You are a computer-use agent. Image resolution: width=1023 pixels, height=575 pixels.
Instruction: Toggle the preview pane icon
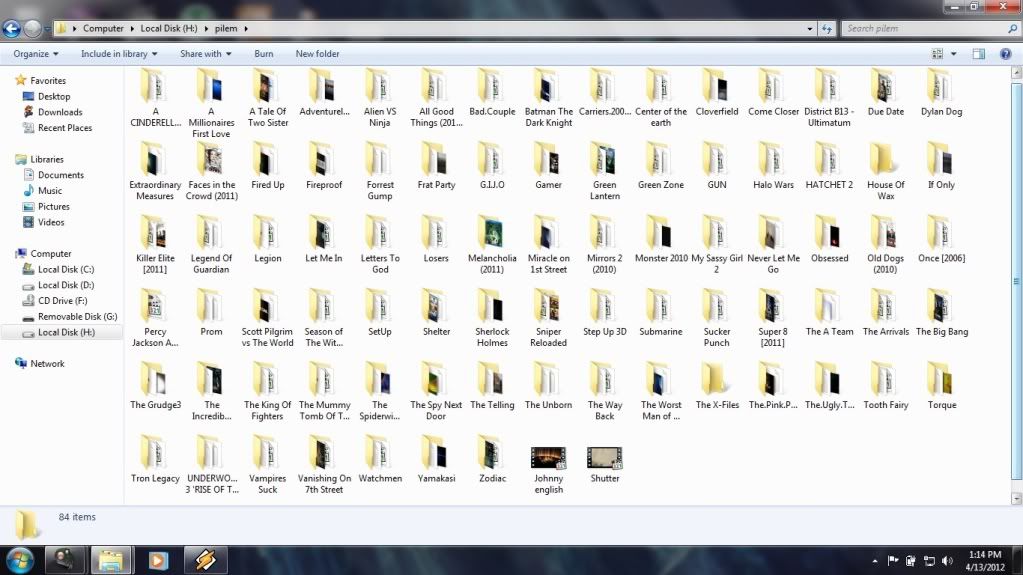coord(979,54)
